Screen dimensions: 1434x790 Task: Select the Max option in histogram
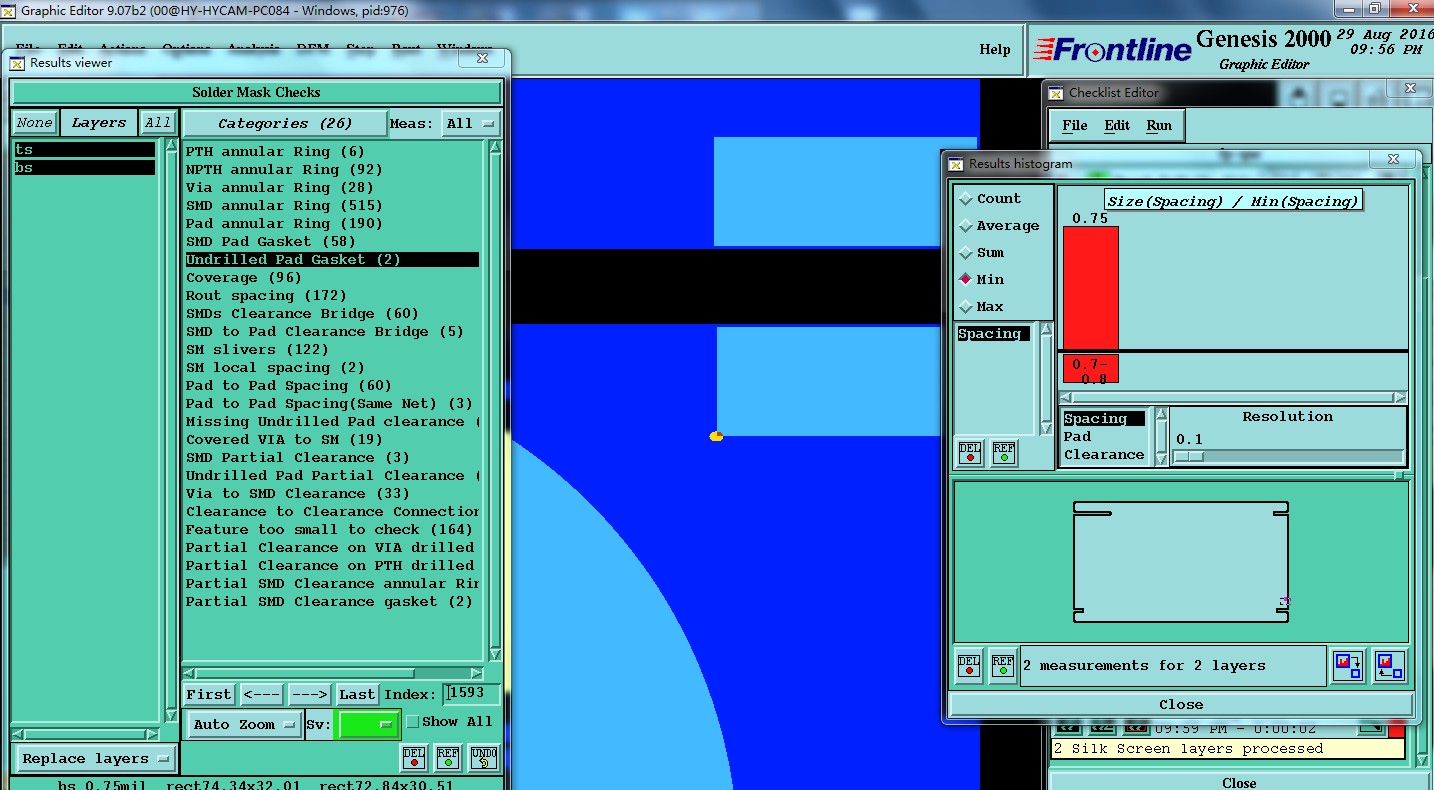pos(982,307)
